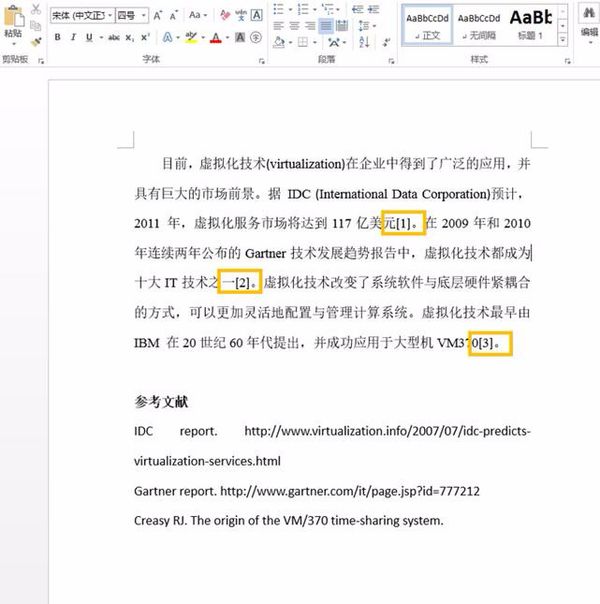Select the Format Painter brush

(x=36, y=41)
